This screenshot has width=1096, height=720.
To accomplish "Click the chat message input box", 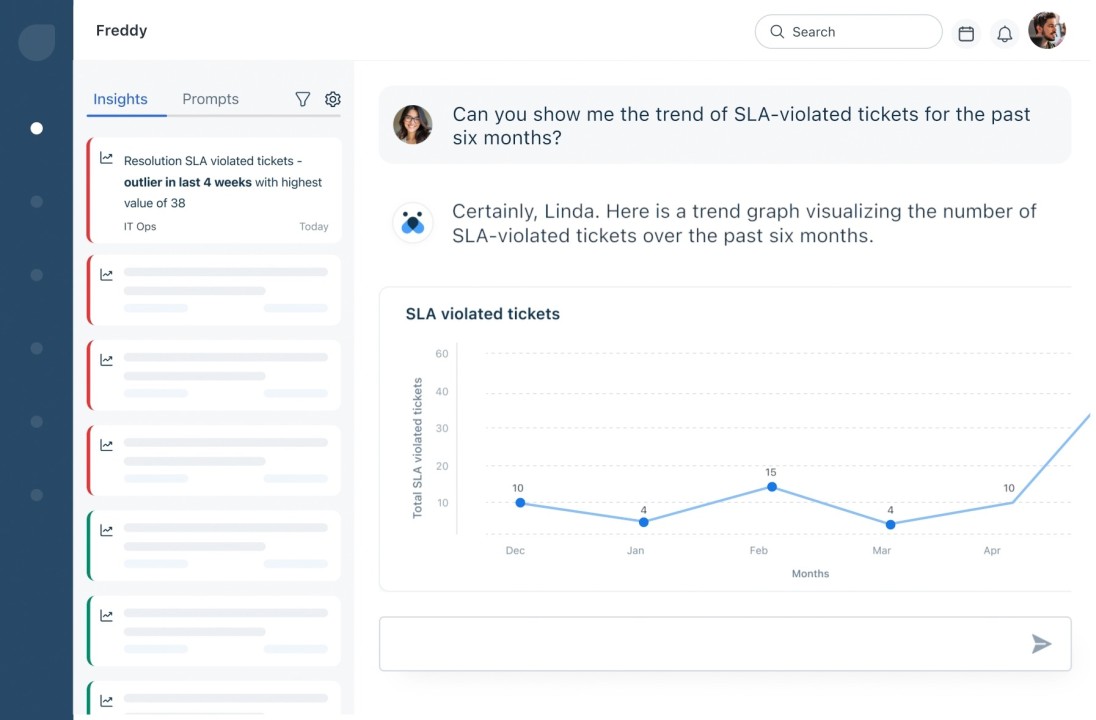I will click(700, 644).
